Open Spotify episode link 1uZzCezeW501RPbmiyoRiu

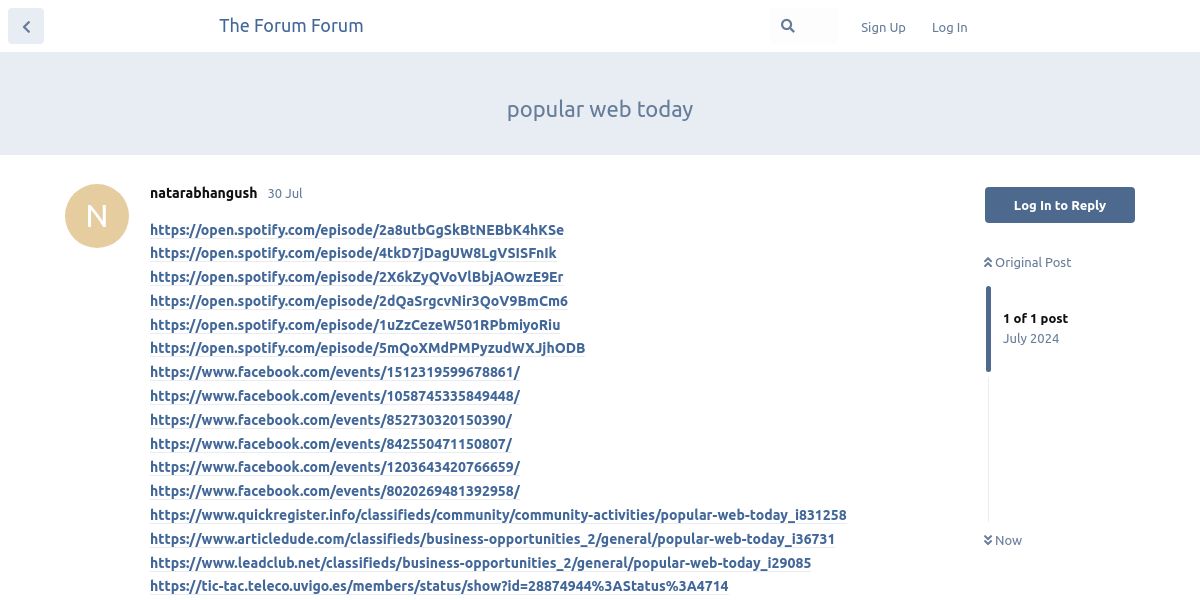tap(355, 325)
